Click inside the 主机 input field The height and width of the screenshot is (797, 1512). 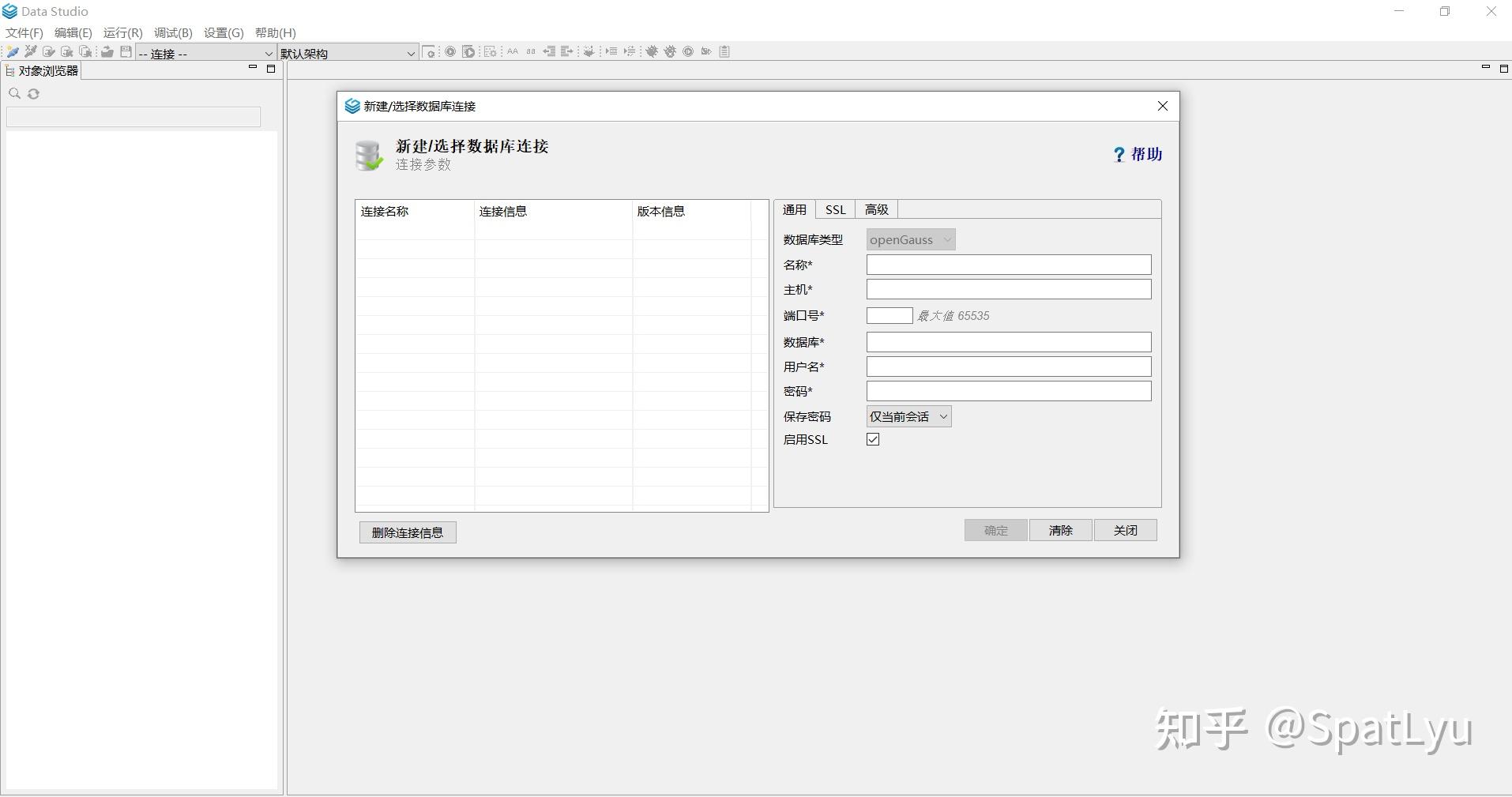(x=1008, y=289)
